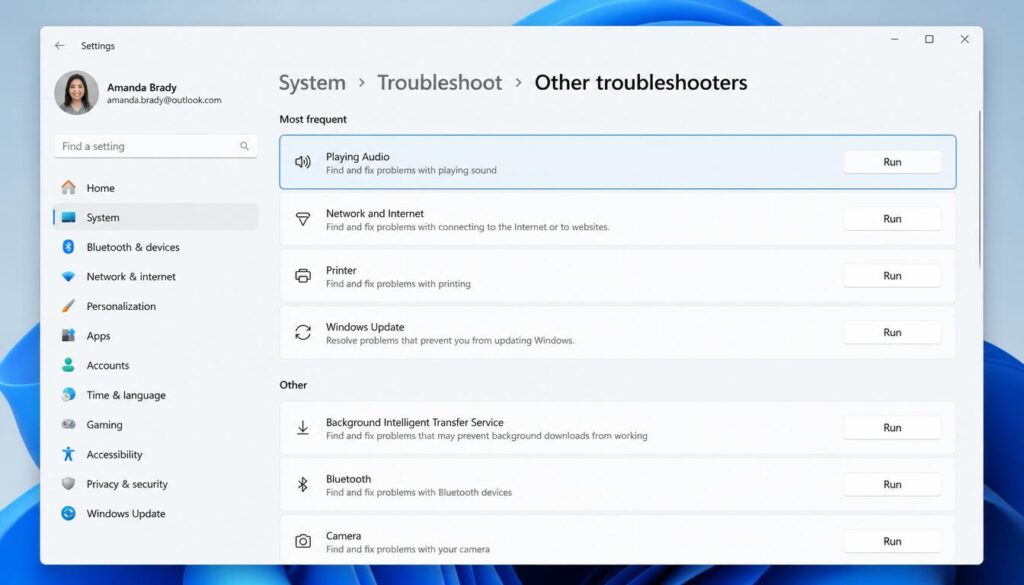Viewport: 1024px width, 585px height.
Task: Click the download arrow icon for Background Transfer
Action: click(302, 428)
